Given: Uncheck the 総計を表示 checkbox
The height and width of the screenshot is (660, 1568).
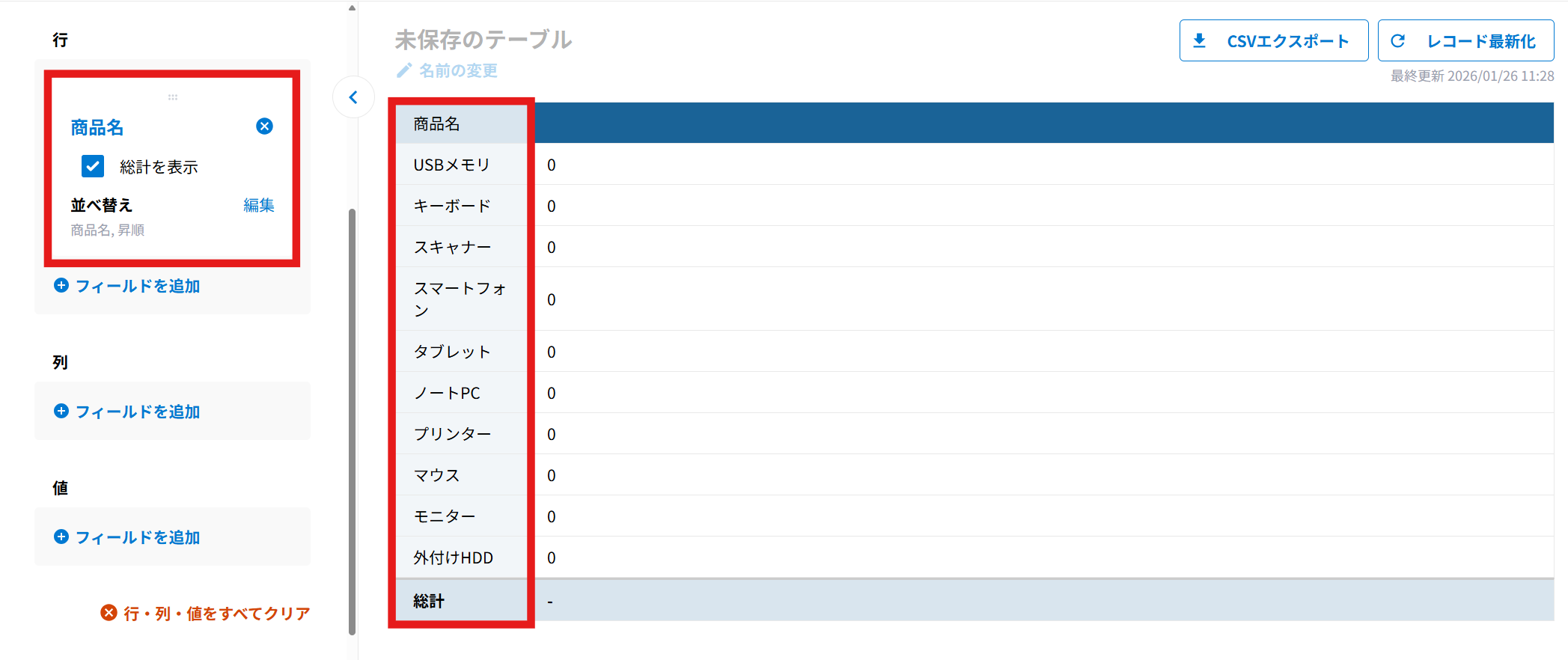Looking at the screenshot, I should pyautogui.click(x=93, y=166).
